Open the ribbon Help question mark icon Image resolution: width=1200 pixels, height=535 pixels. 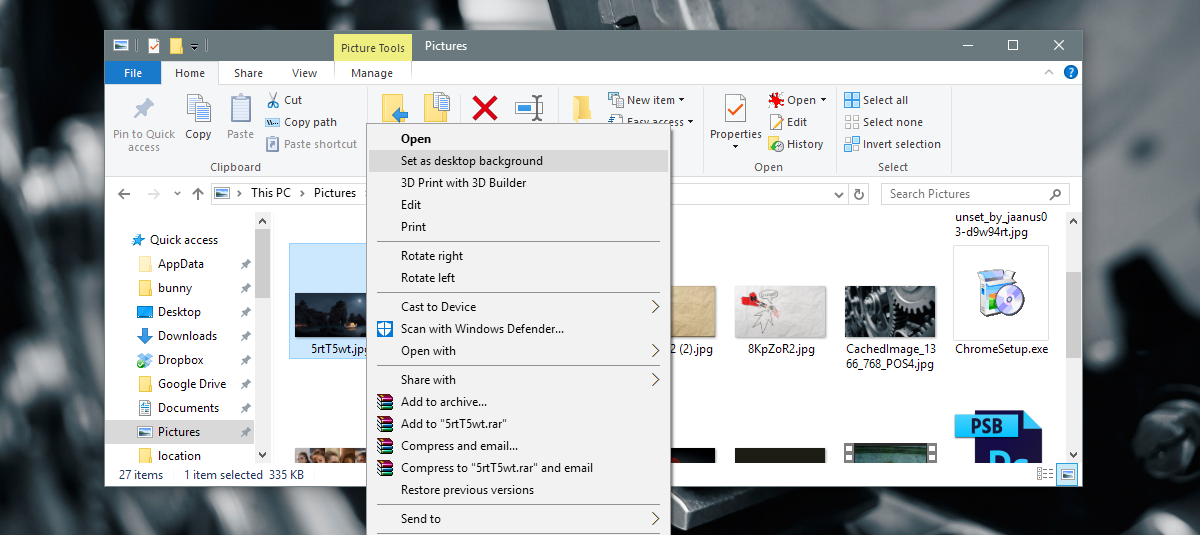tap(1070, 72)
